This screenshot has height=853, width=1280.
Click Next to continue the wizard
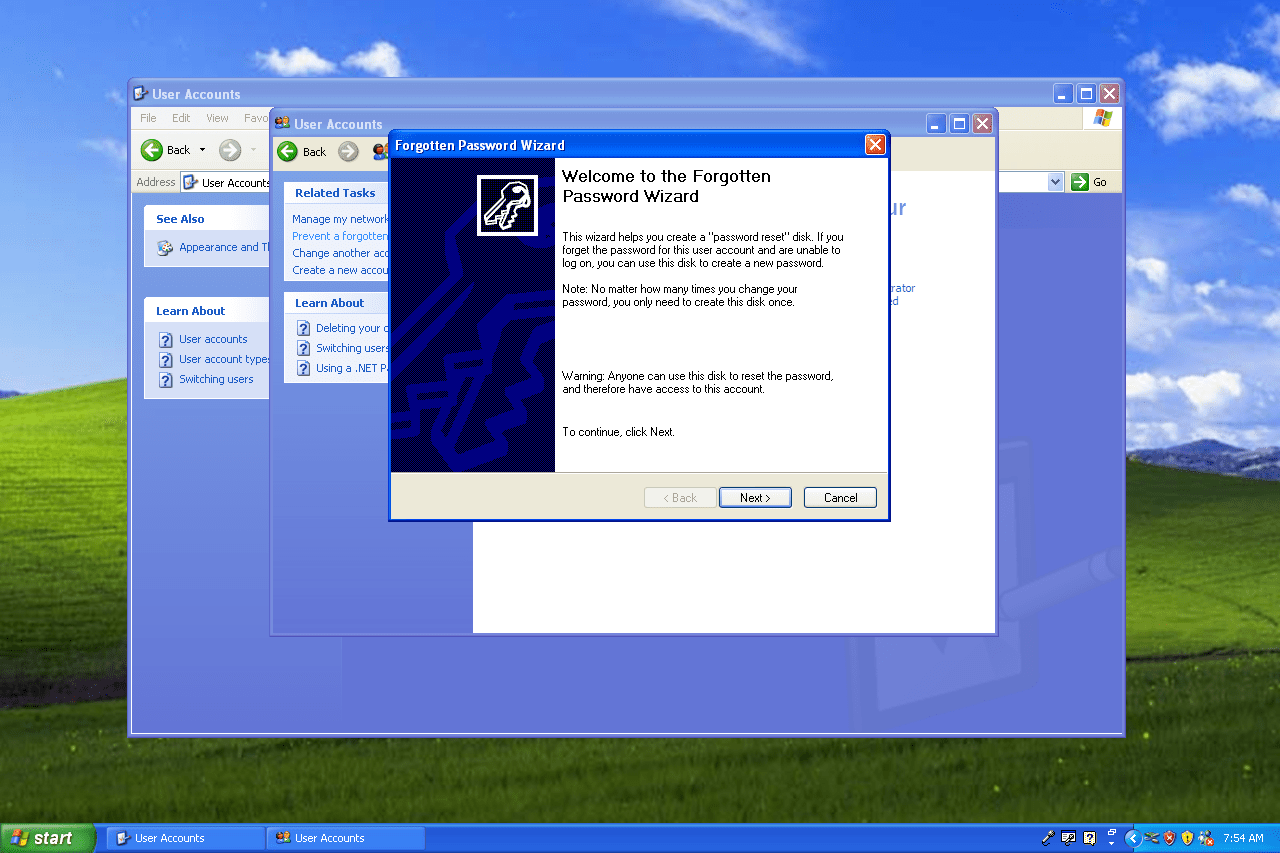click(755, 497)
